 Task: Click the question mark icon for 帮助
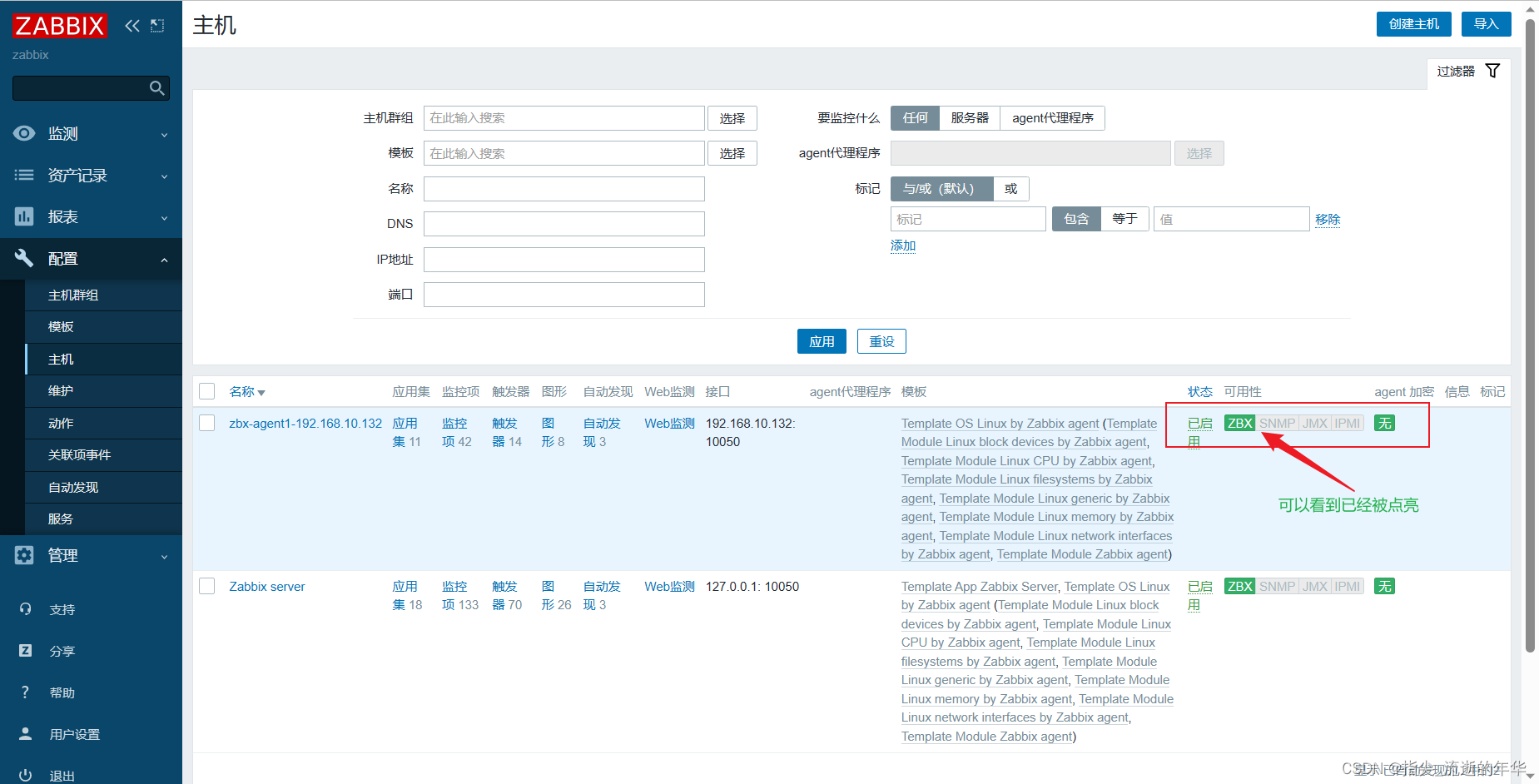25,692
